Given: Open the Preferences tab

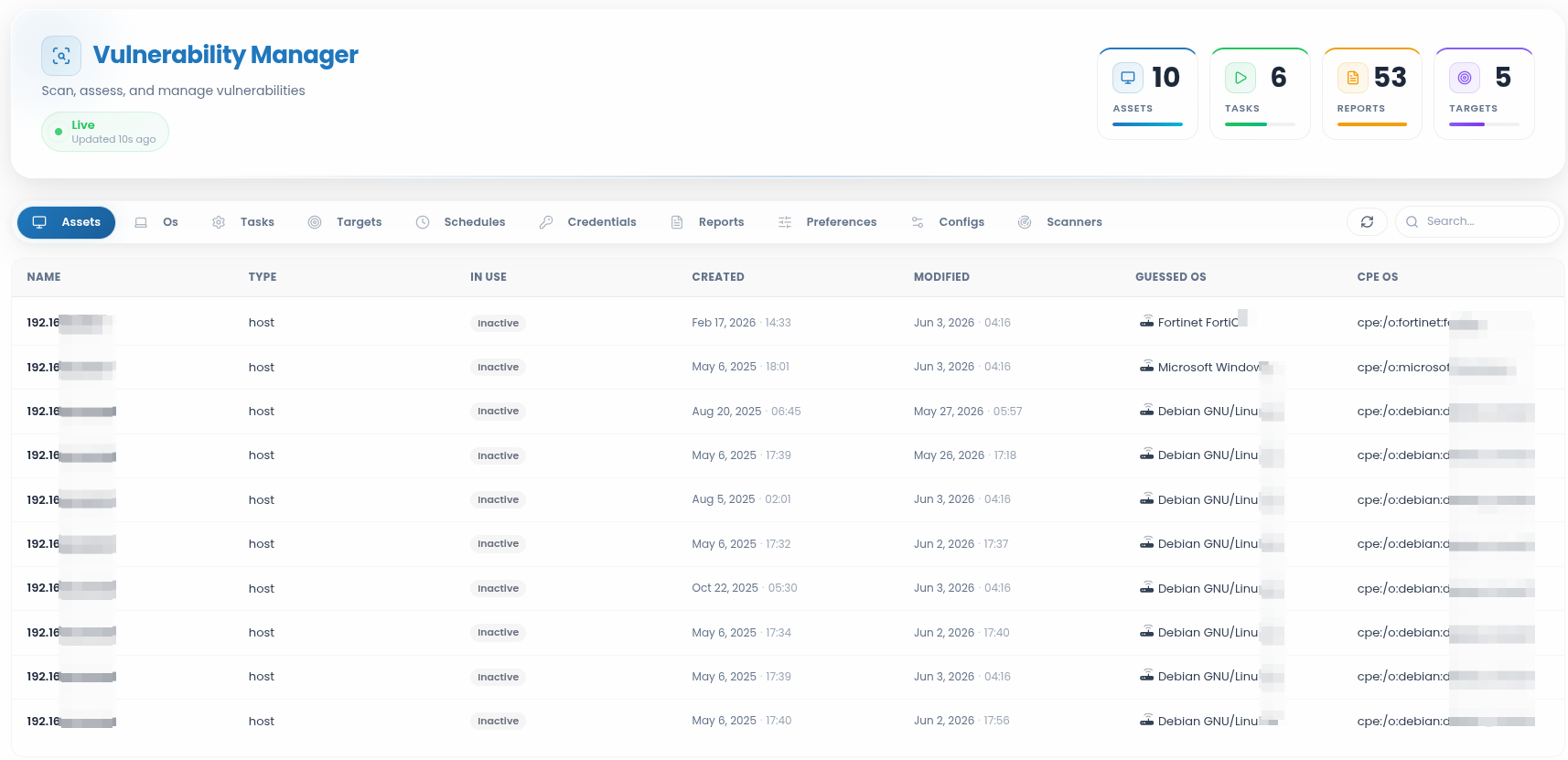Looking at the screenshot, I should 827,222.
